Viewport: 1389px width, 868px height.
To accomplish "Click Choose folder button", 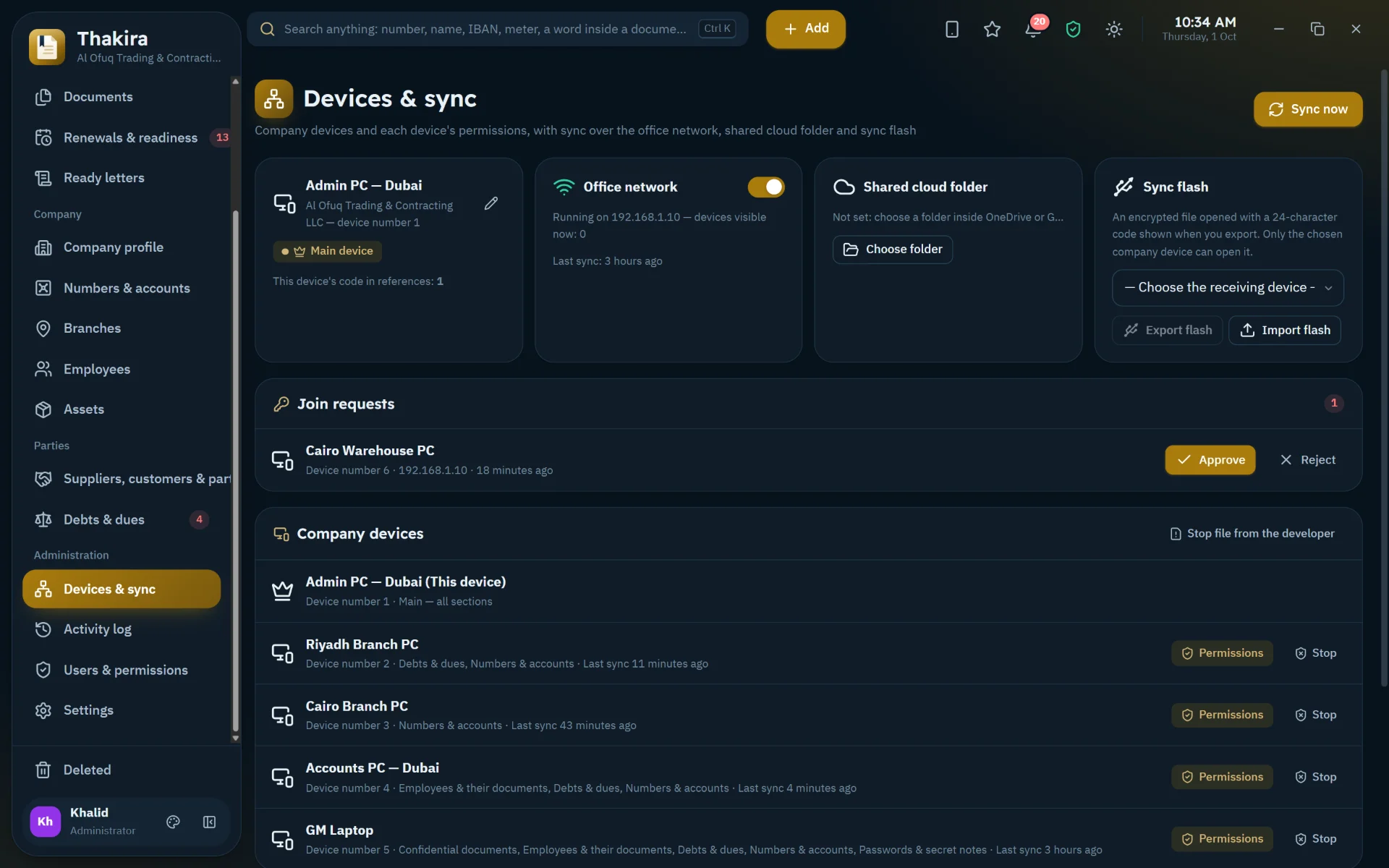I will click(893, 250).
